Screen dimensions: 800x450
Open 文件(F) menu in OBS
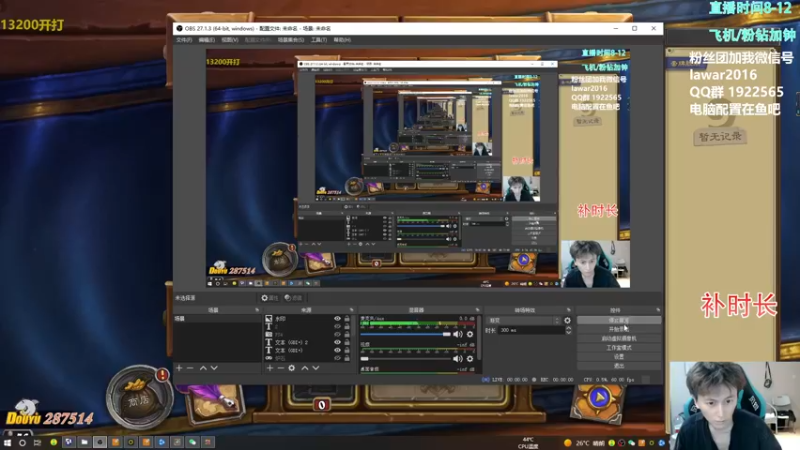184,40
